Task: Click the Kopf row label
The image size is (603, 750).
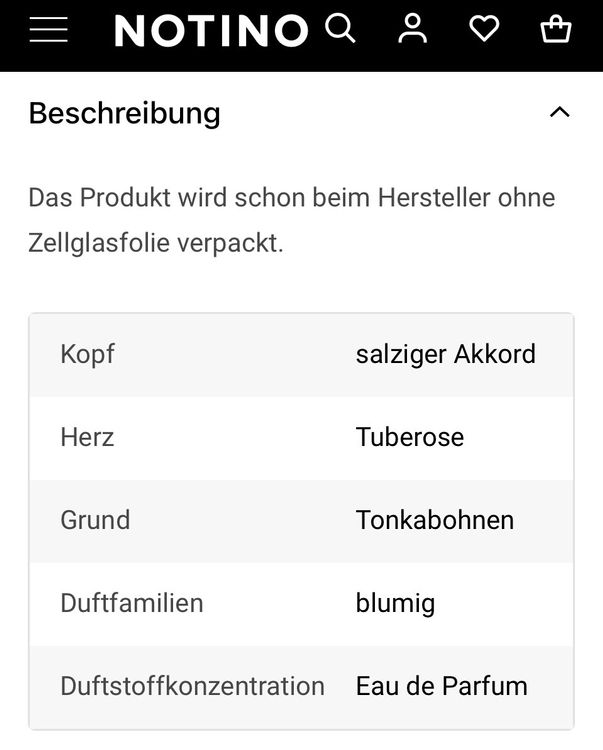Action: [88, 355]
